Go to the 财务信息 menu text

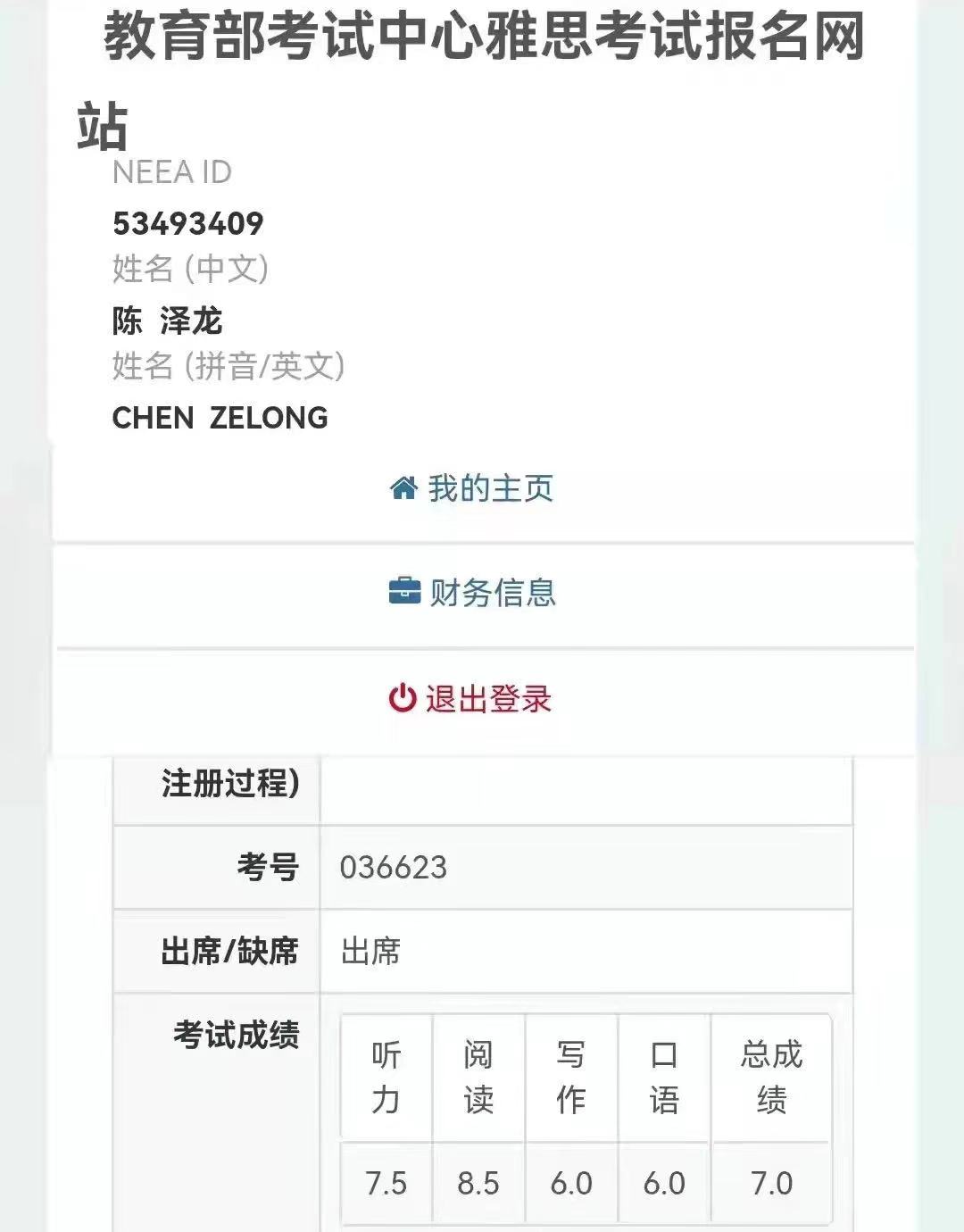pyautogui.click(x=493, y=592)
